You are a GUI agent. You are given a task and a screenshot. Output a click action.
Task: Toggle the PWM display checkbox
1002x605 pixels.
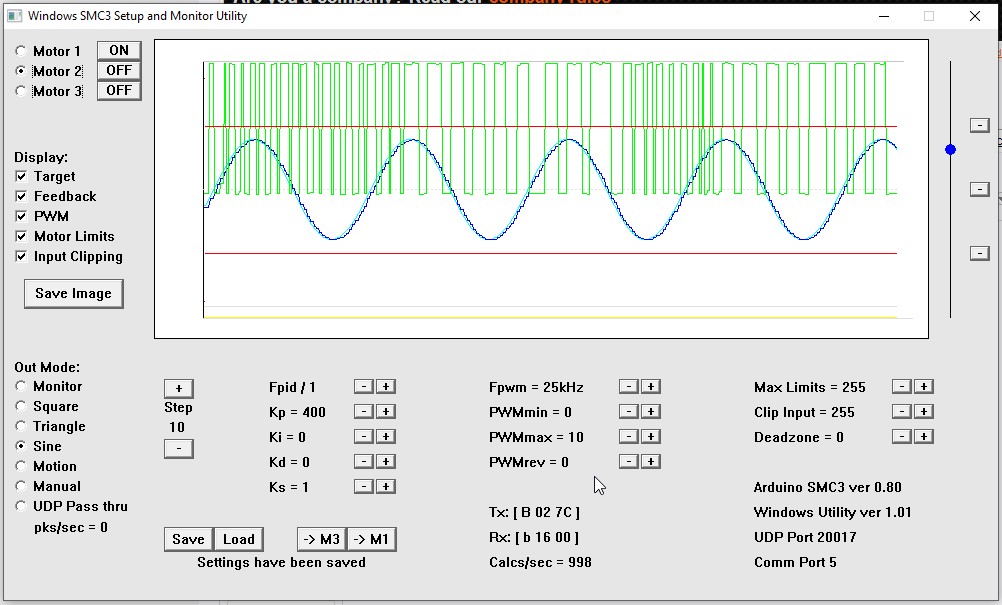[21, 217]
